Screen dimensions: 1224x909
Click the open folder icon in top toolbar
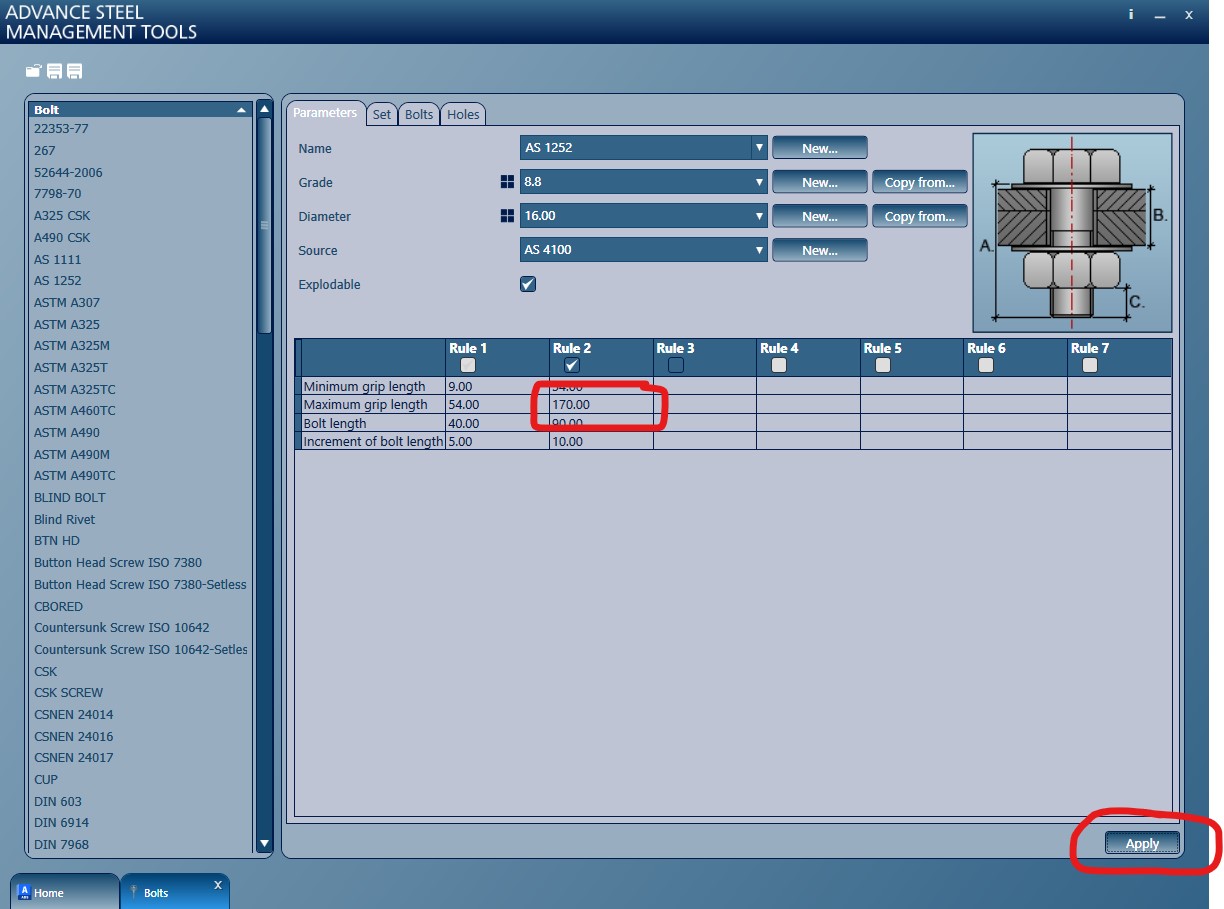coord(33,71)
